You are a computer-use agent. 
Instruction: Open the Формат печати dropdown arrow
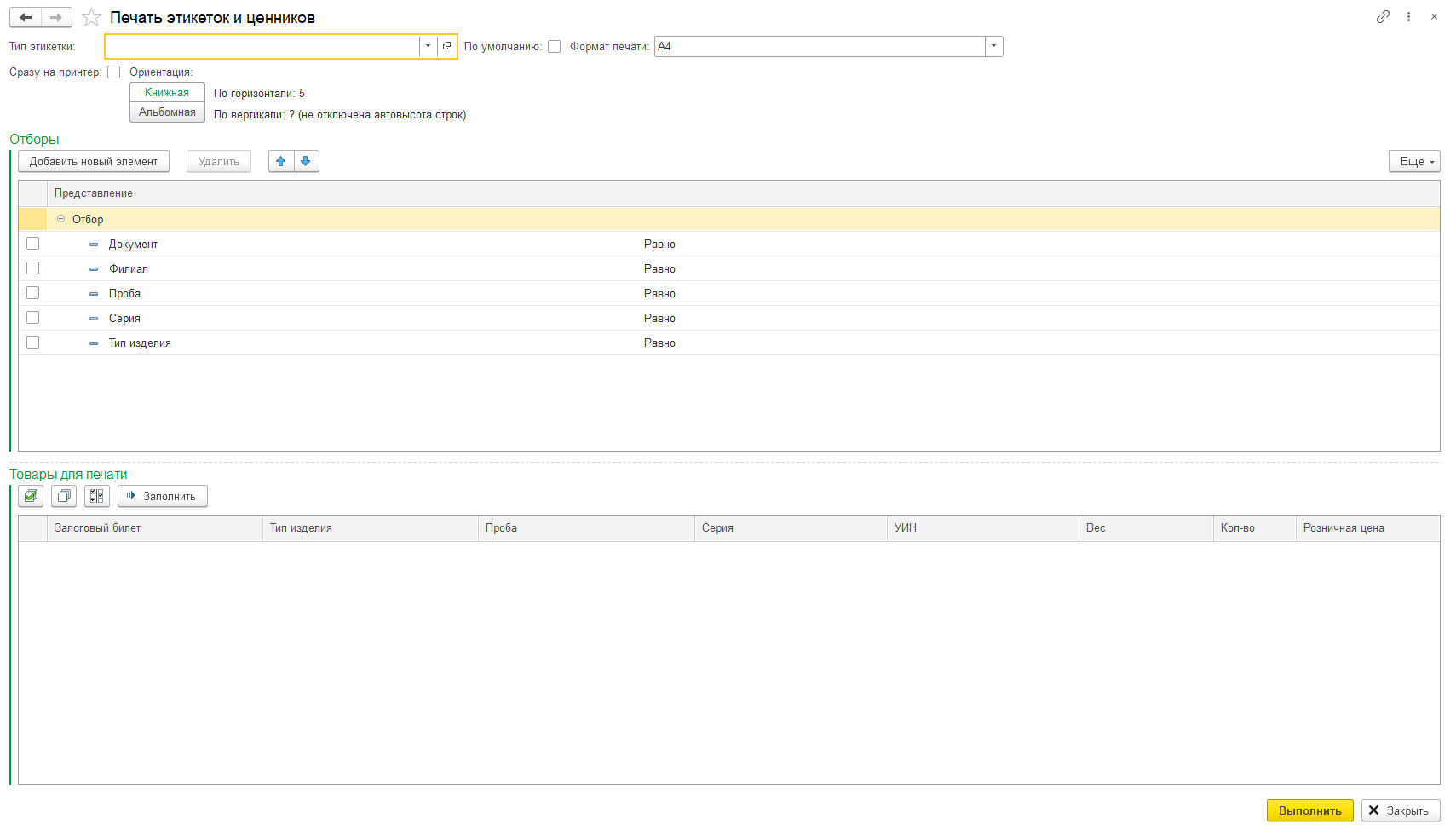point(993,46)
